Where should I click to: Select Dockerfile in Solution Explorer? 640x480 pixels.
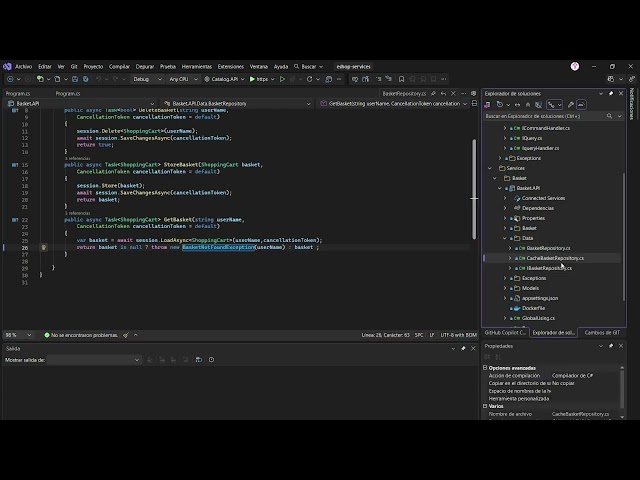pos(533,308)
